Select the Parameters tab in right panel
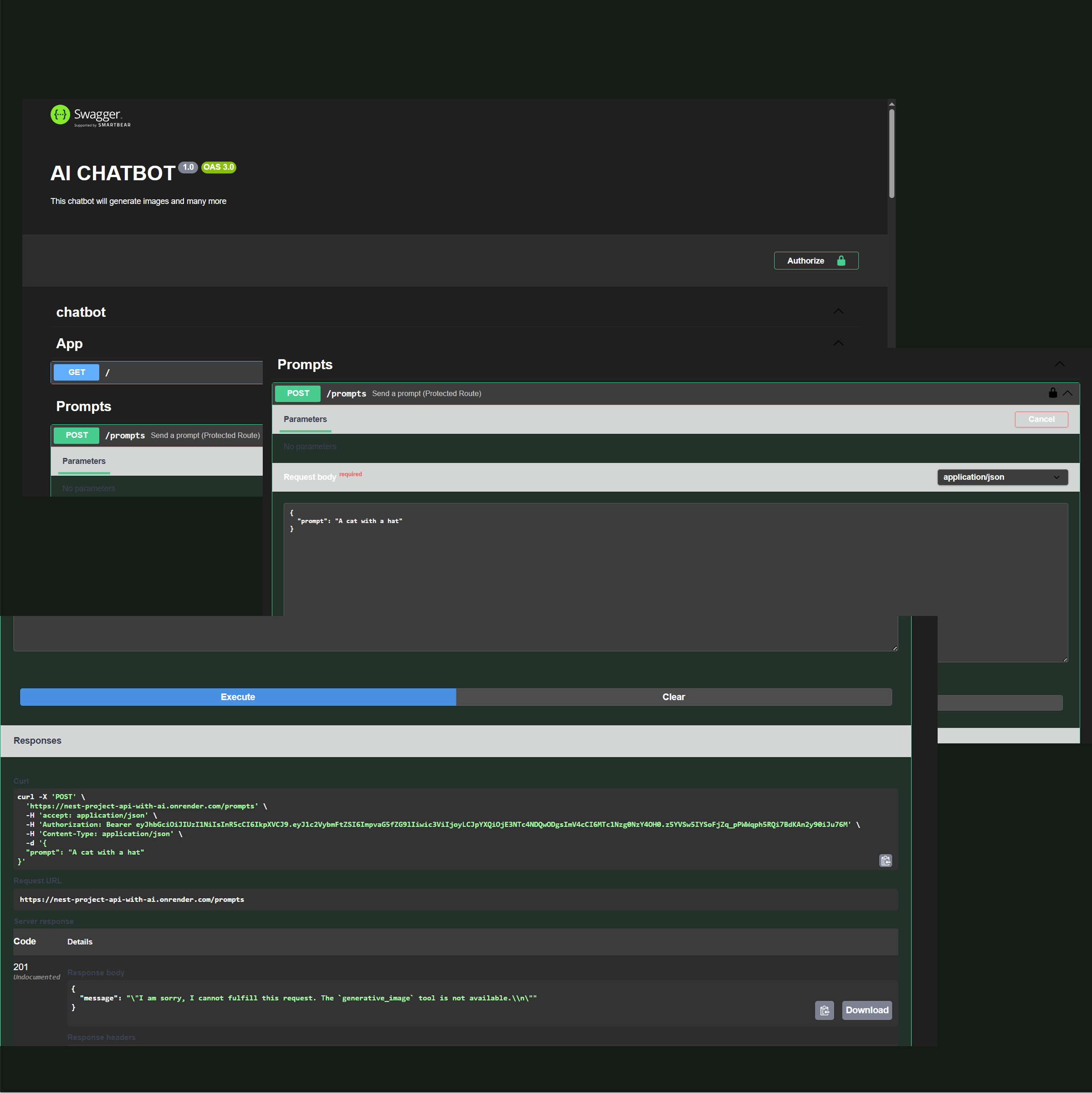Screen dimensions: 1092x1093 (305, 419)
